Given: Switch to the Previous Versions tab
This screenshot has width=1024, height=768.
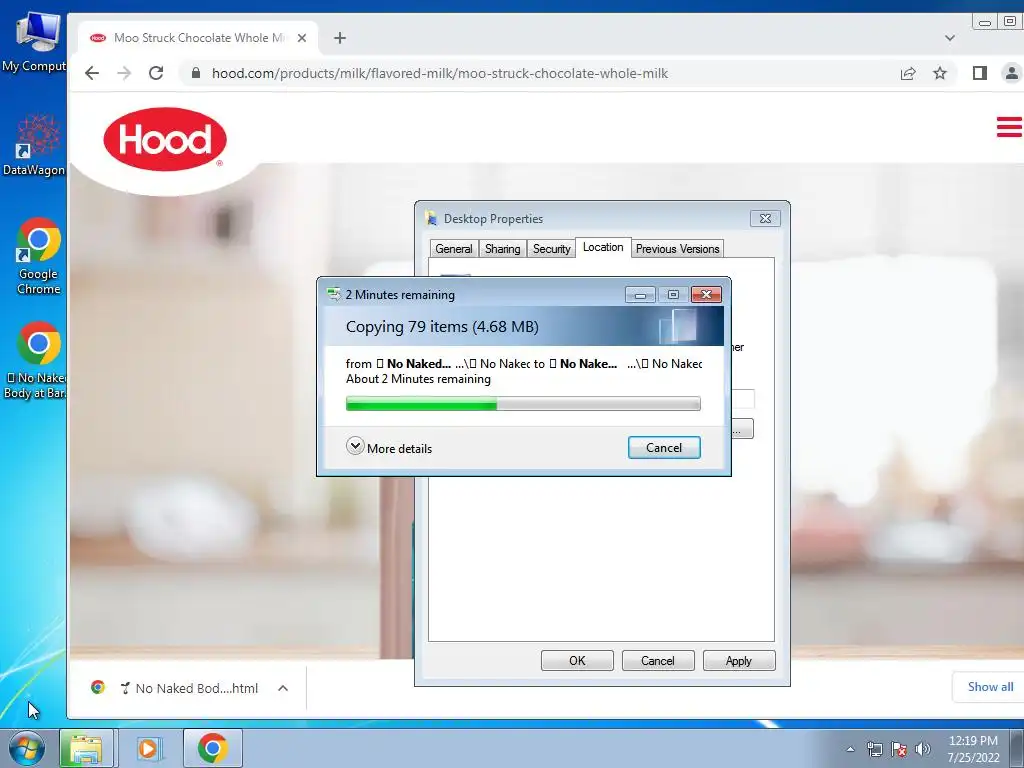Looking at the screenshot, I should [677, 249].
